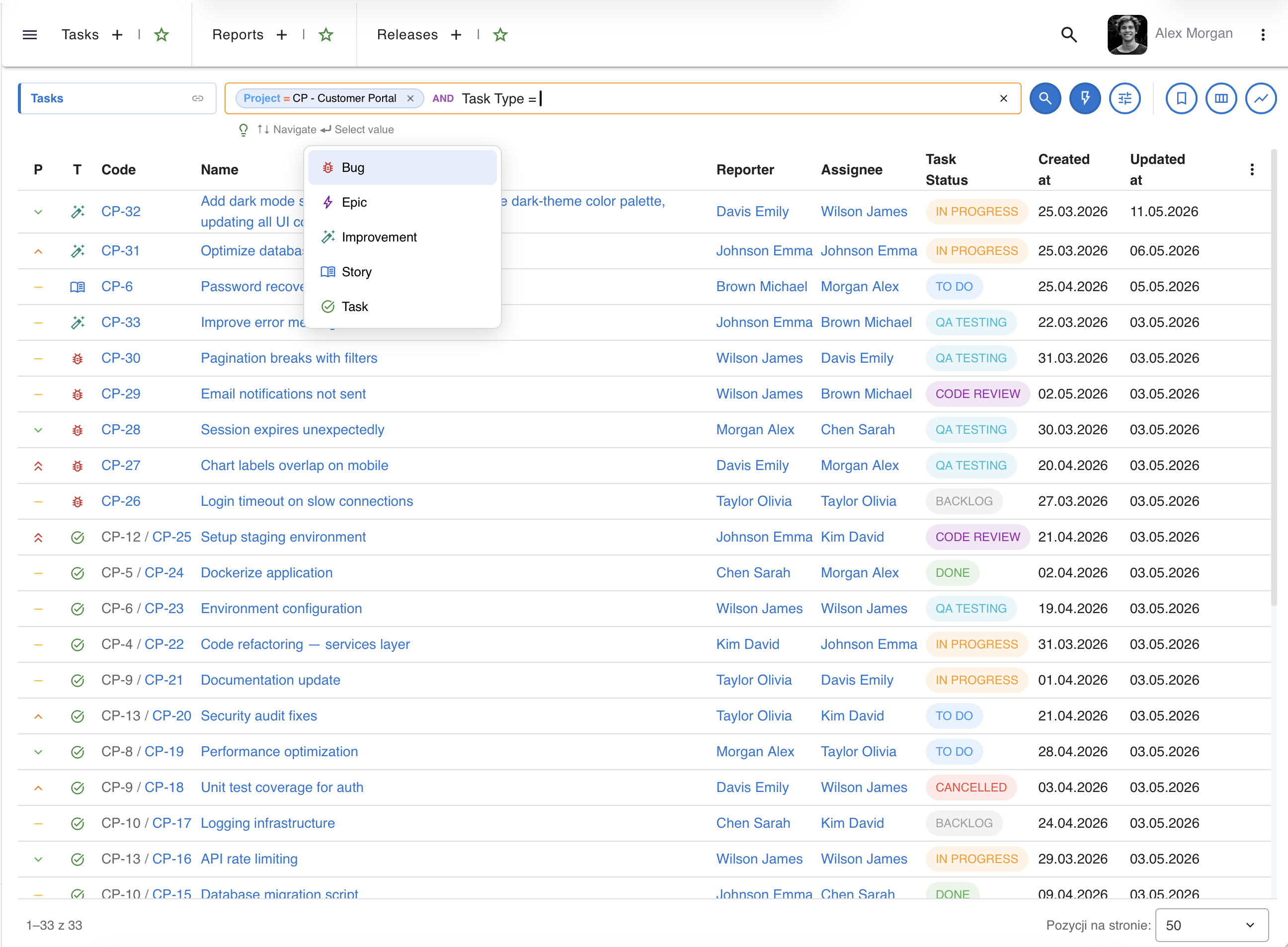Open advanced filter settings sliders button
Viewport: 1288px width, 947px height.
(x=1125, y=98)
